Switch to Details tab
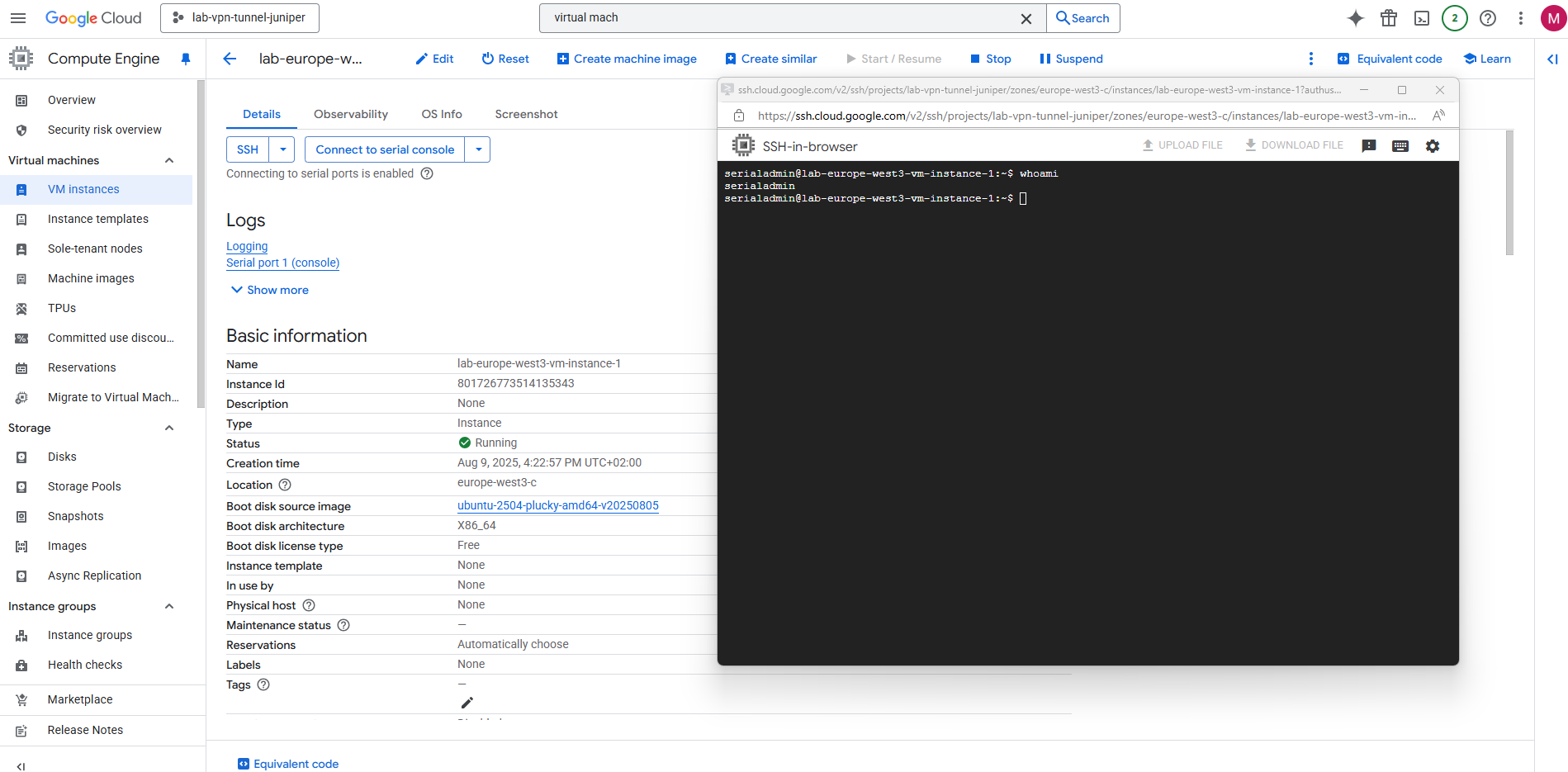The image size is (1568, 772). pos(262,114)
